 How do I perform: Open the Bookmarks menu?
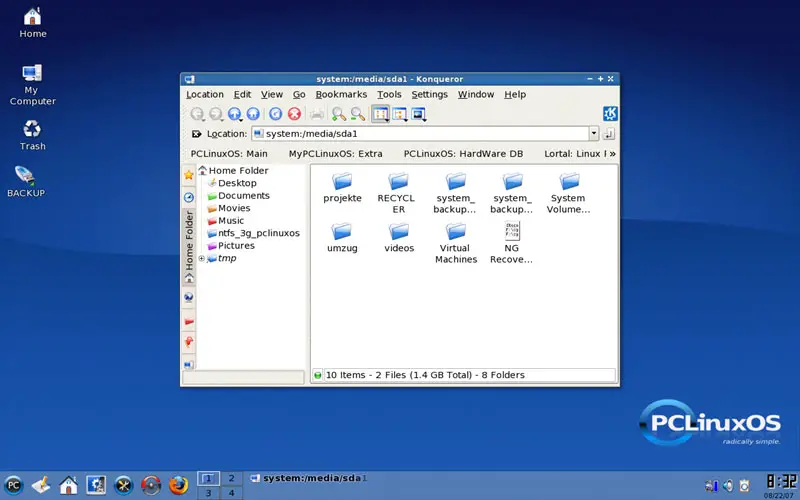click(x=341, y=94)
